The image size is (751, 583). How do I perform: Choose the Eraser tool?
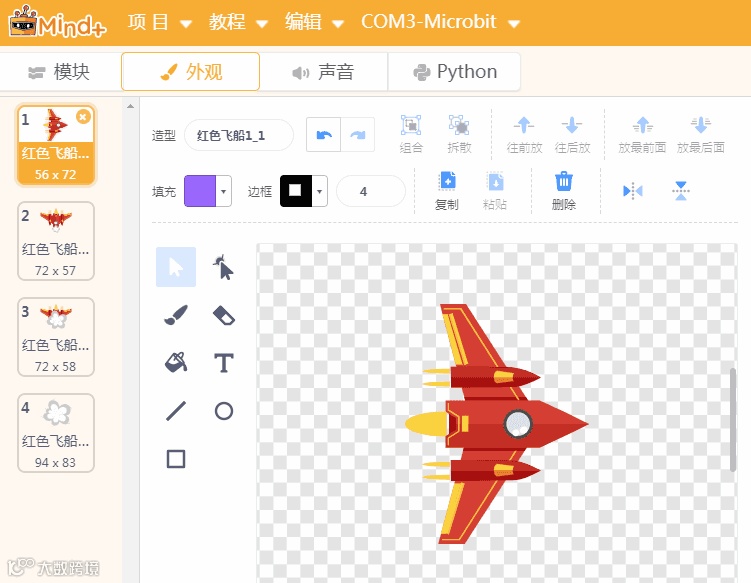pos(224,315)
